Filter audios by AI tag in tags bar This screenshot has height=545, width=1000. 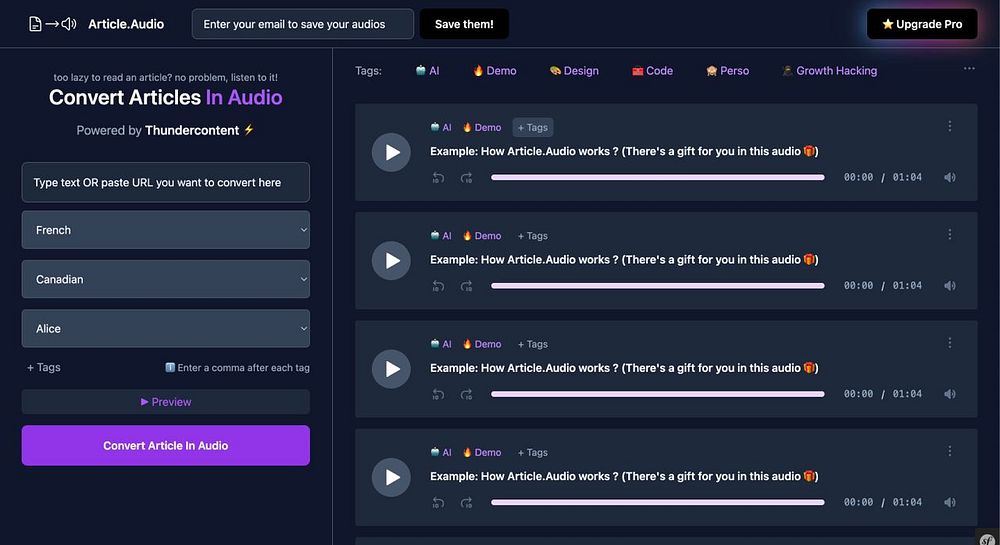(427, 71)
